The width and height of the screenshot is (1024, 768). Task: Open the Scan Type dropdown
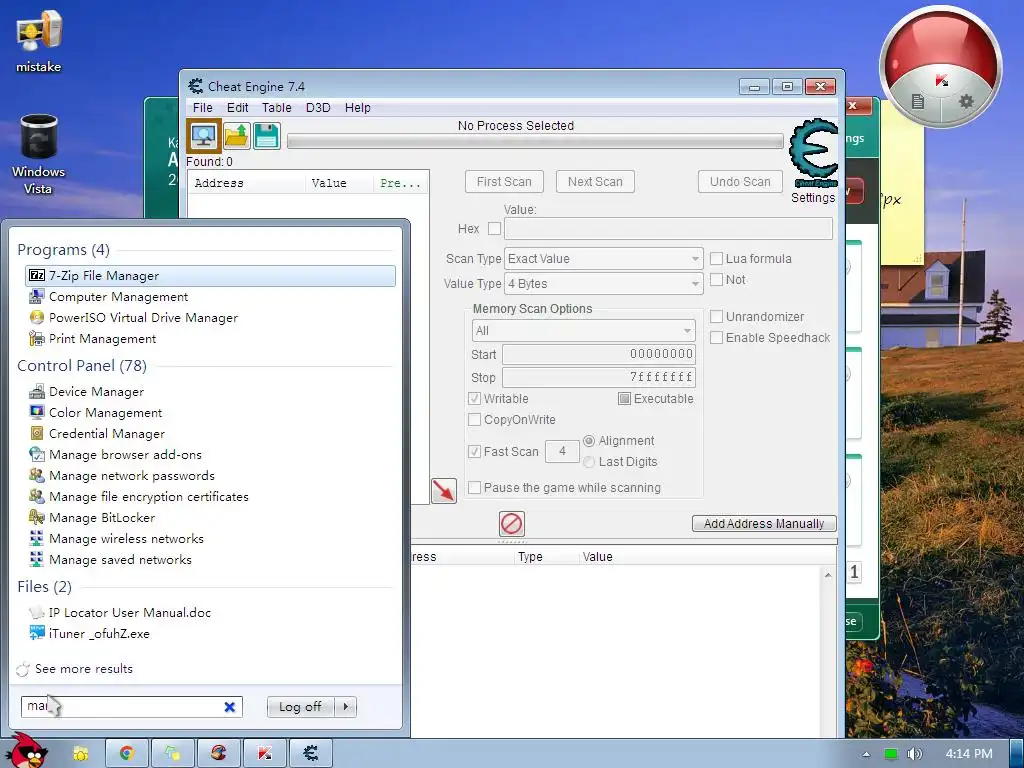pos(603,259)
